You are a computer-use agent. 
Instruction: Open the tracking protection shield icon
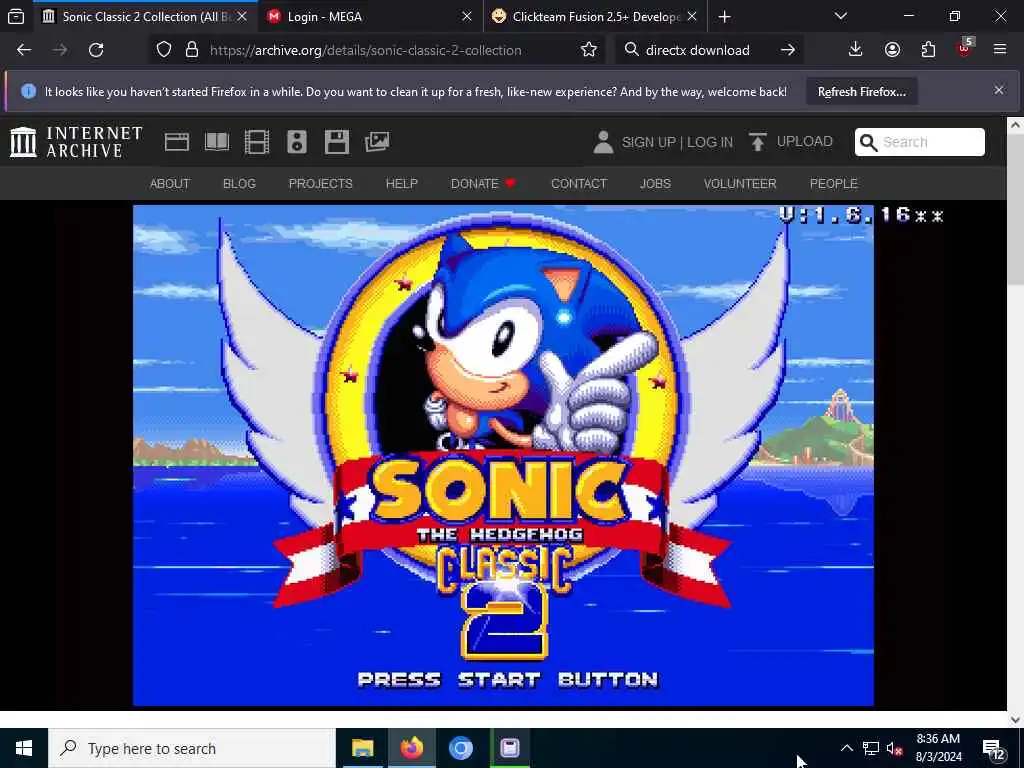(164, 50)
